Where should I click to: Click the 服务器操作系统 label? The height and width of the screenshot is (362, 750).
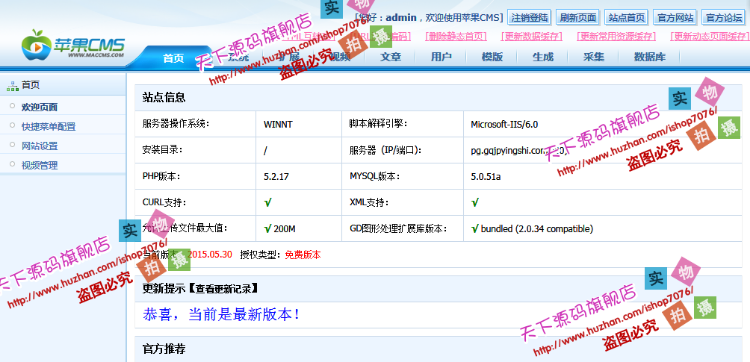tap(176, 124)
